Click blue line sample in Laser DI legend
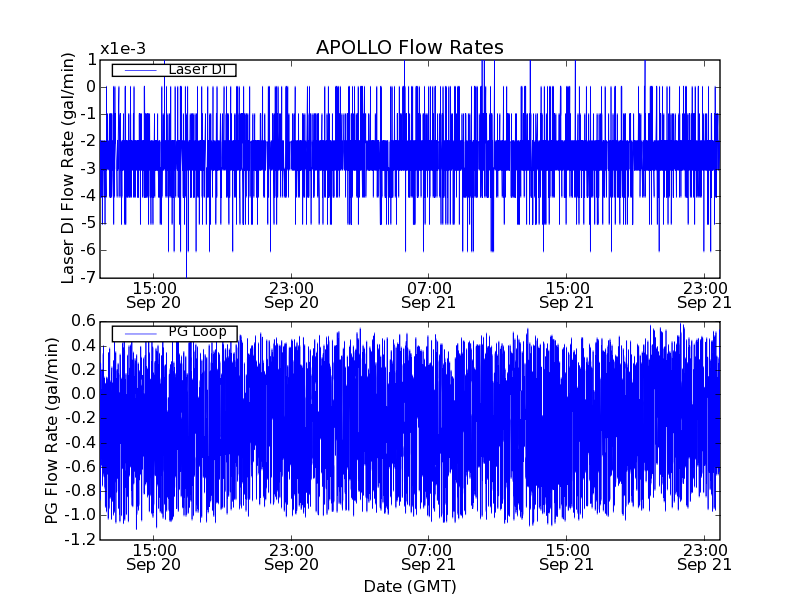The height and width of the screenshot is (600, 800). click(139, 70)
